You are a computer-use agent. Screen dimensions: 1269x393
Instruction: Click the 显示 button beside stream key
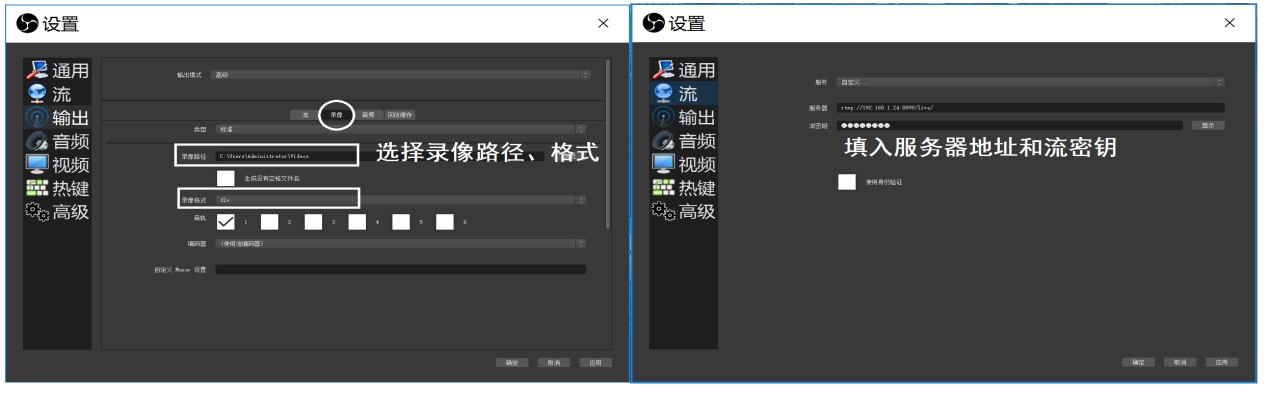[1208, 126]
